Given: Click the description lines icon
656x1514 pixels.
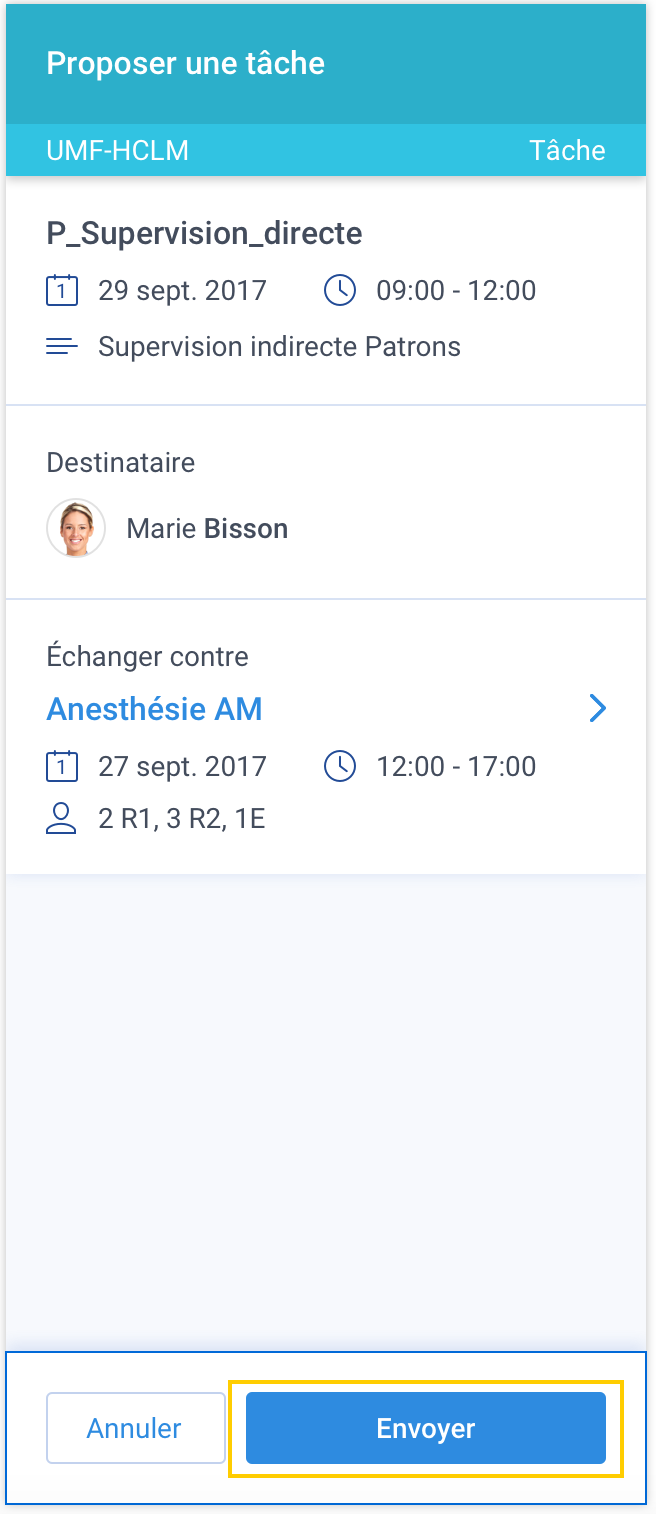Looking at the screenshot, I should (62, 347).
